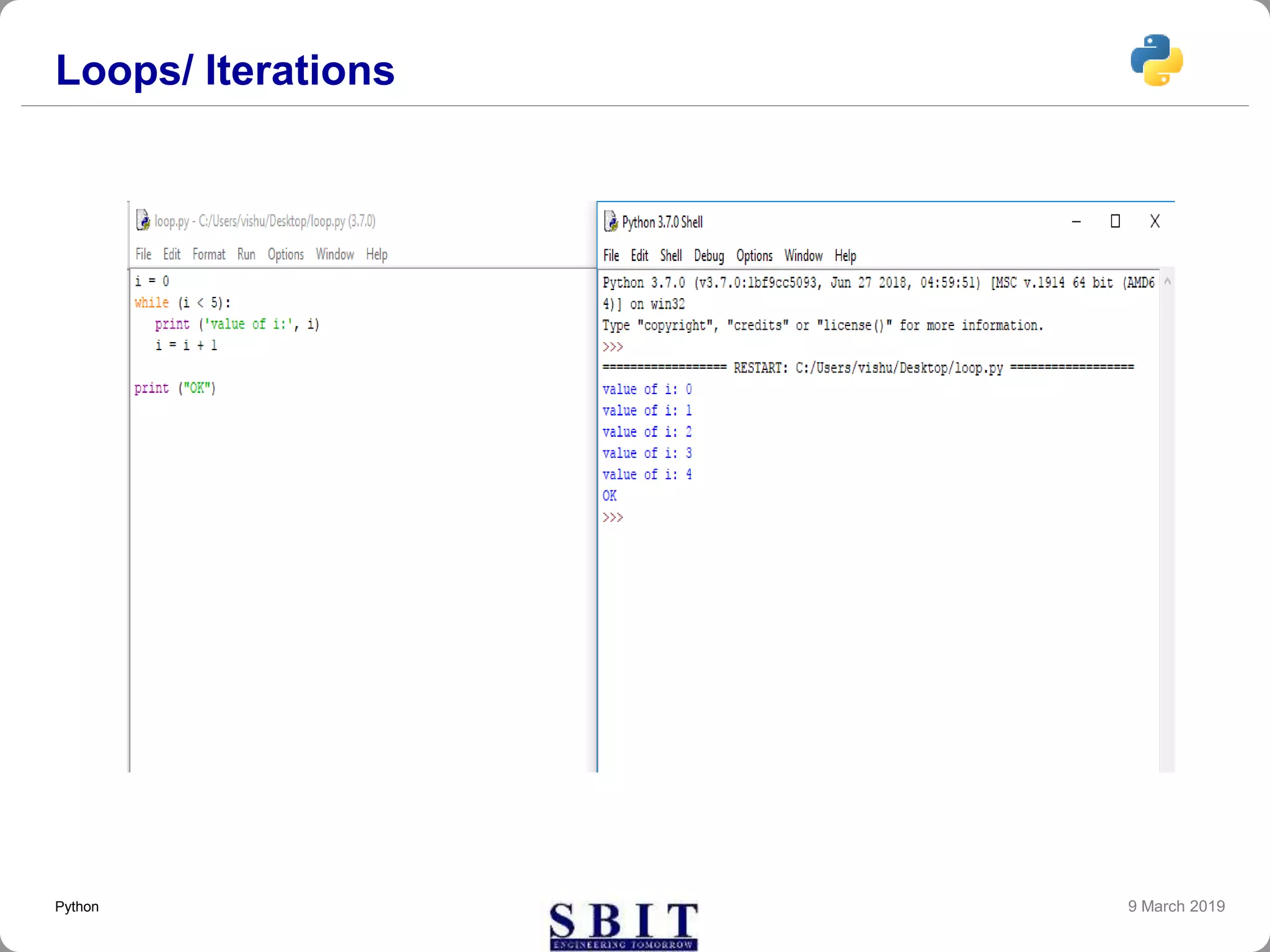Maximize the Python Shell window
This screenshot has width=1270, height=952.
click(1115, 221)
